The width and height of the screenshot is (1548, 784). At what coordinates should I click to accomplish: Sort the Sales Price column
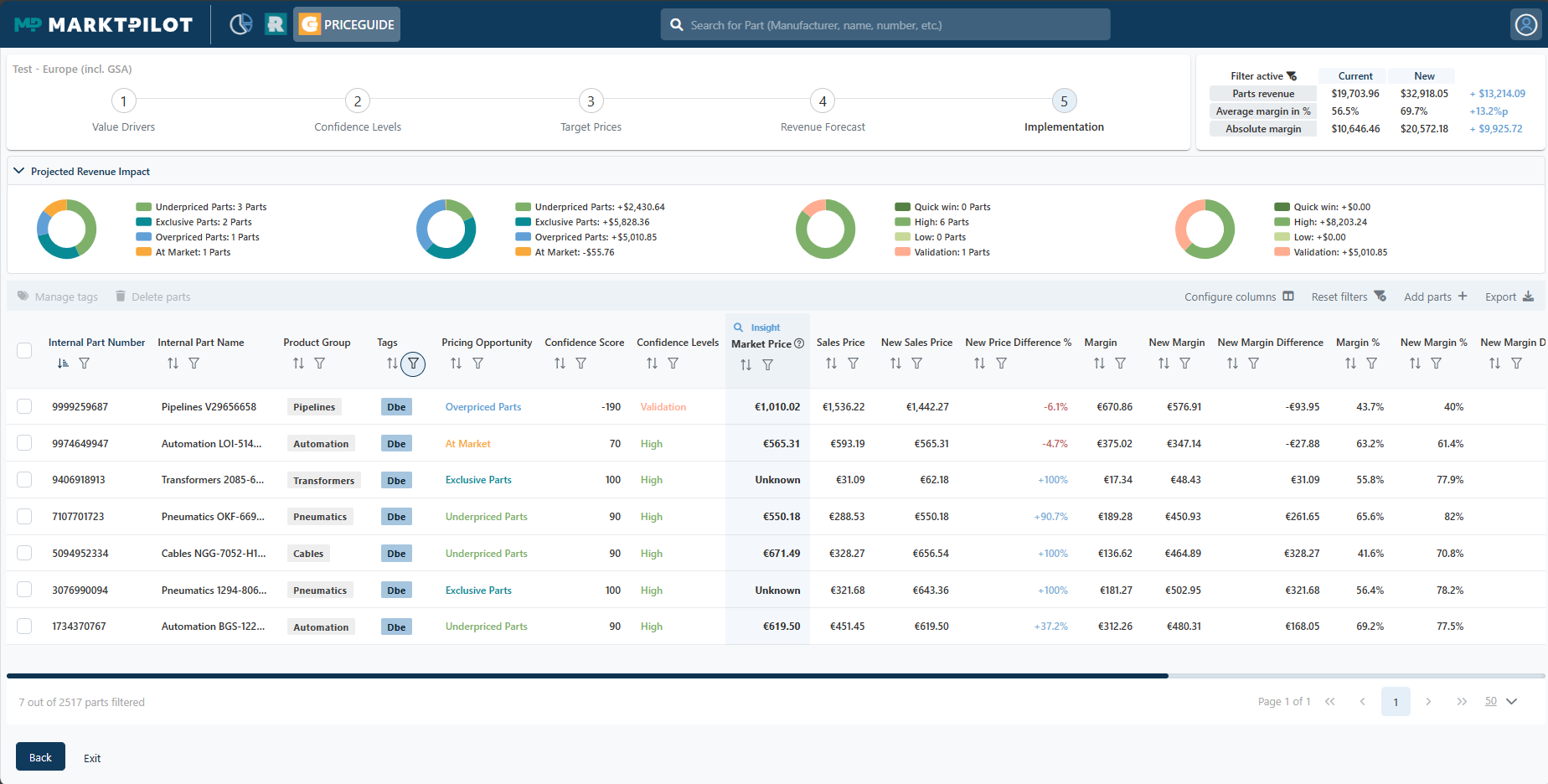[831, 364]
